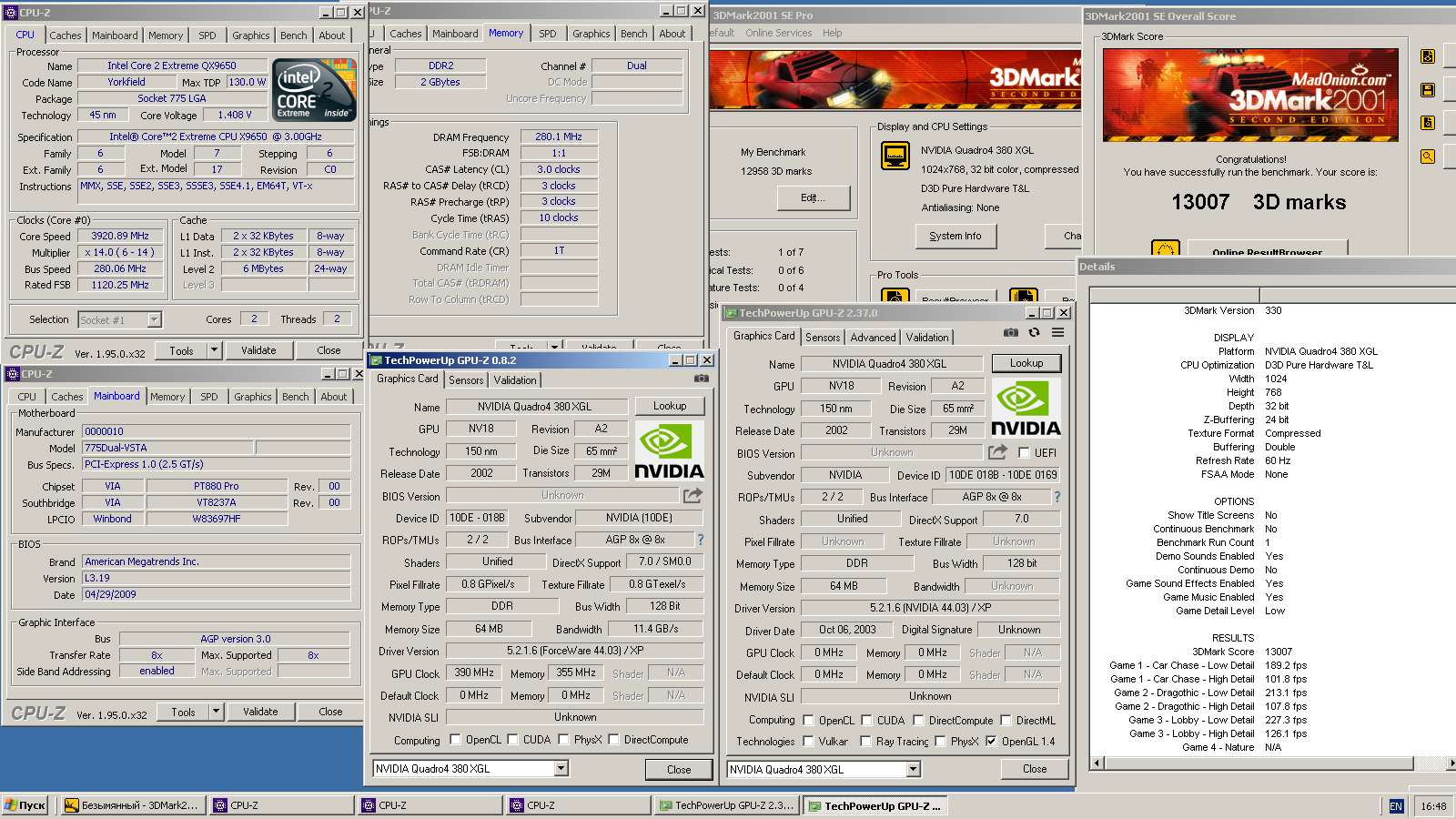The height and width of the screenshot is (819, 1456).
Task: Select Sensors tab in GPU-Z 0.8.2
Action: [466, 380]
